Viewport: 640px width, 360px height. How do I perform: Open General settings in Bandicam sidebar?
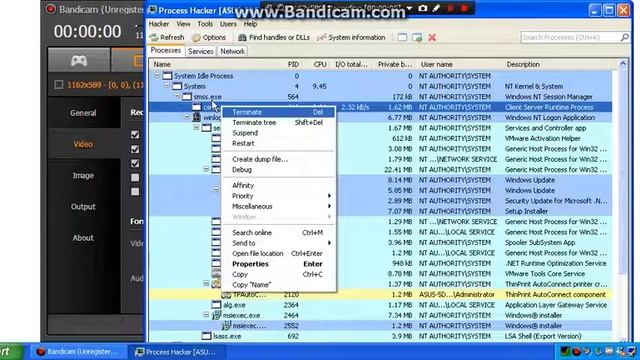pos(83,113)
